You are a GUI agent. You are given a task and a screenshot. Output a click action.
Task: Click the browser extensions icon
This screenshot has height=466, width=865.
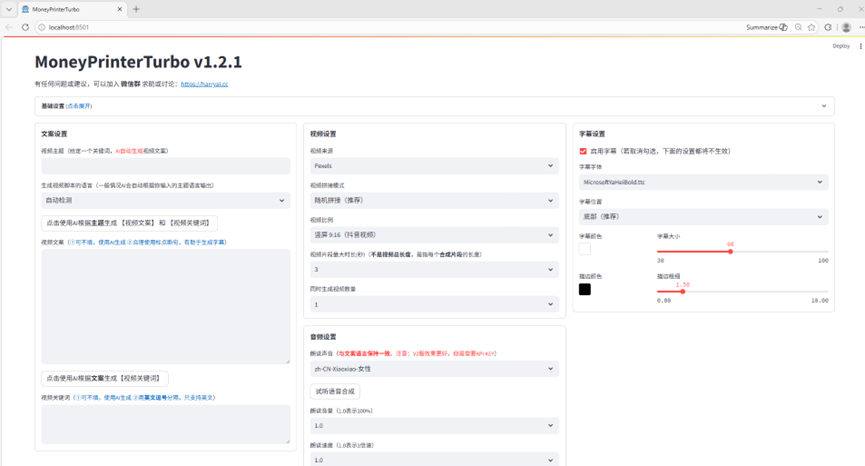[x=828, y=27]
